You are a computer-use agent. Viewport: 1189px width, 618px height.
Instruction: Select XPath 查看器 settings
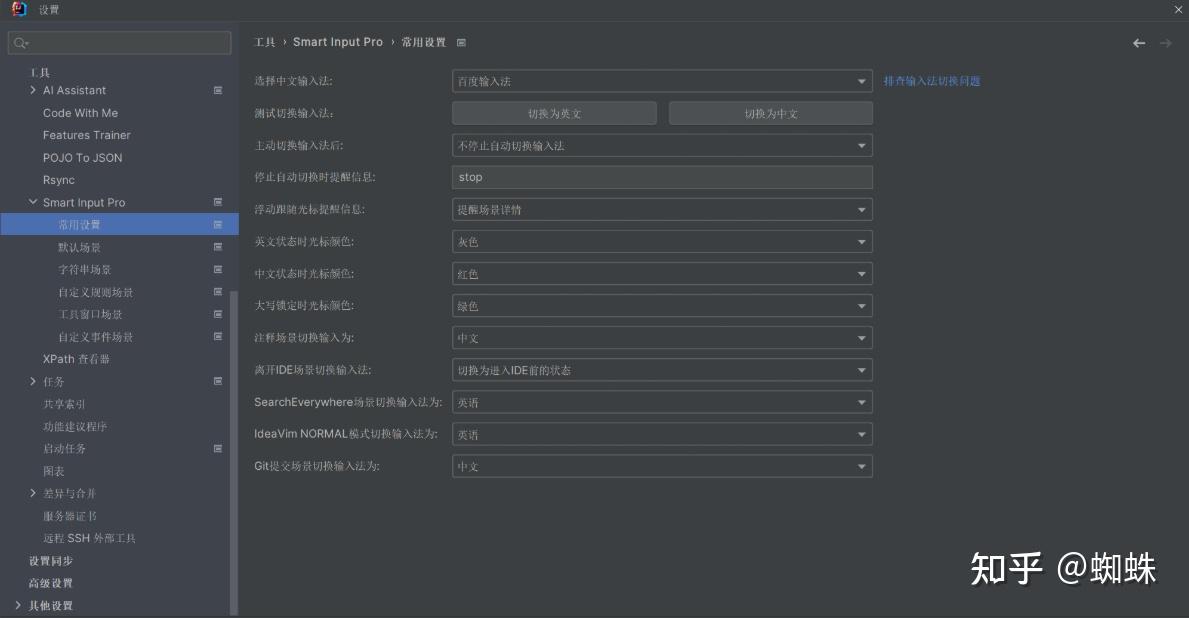pyautogui.click(x=76, y=359)
